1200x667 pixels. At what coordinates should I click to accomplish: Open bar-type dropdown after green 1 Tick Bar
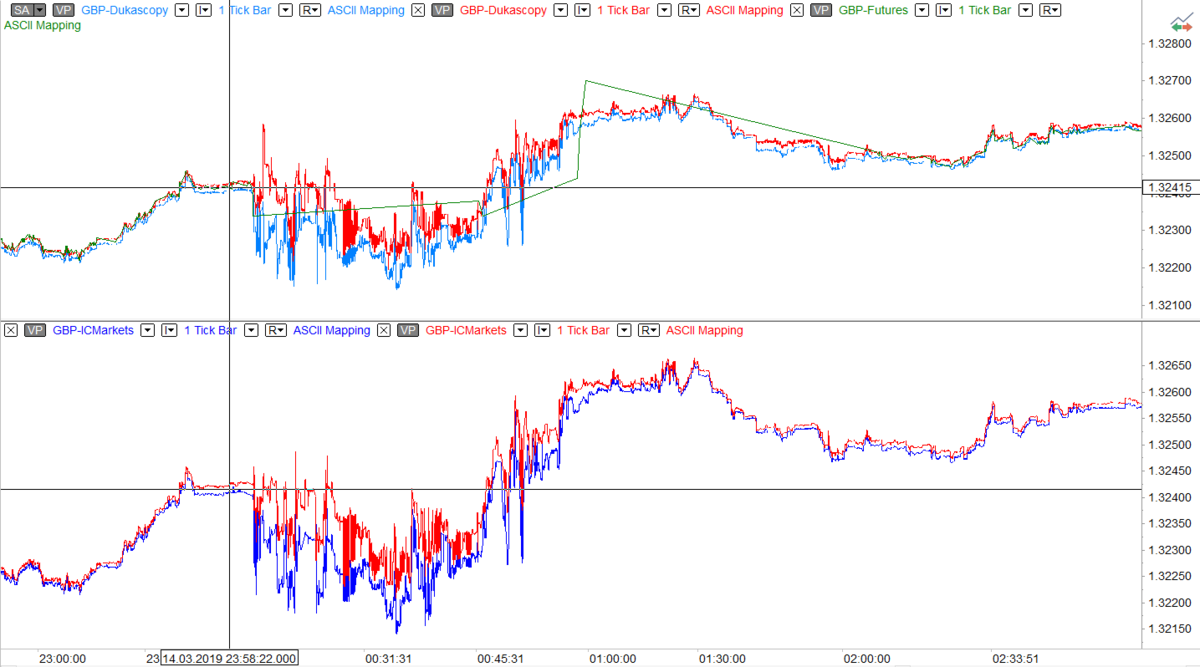(1025, 10)
